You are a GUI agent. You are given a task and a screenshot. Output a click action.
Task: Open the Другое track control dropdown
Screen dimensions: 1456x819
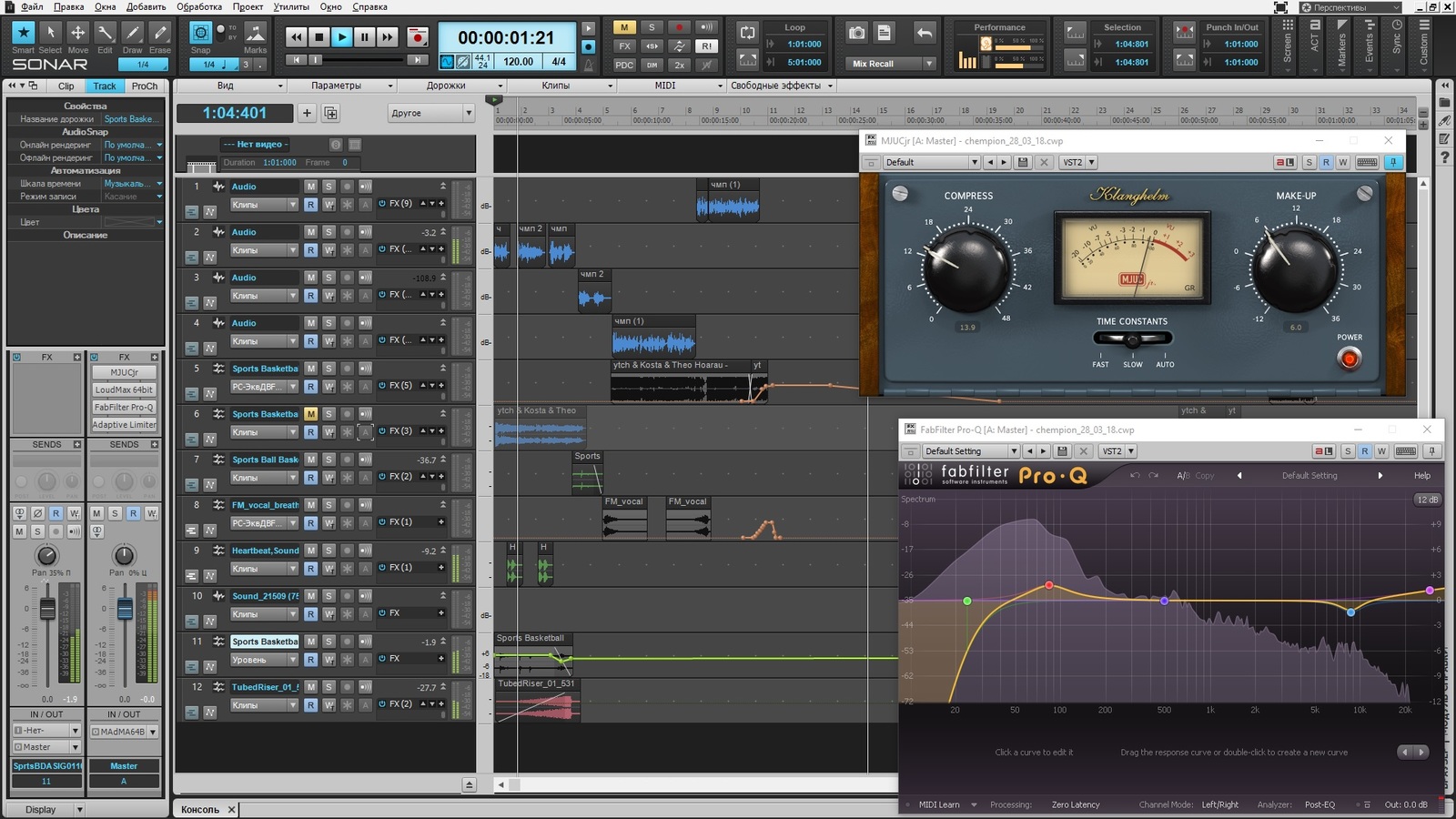click(x=431, y=113)
